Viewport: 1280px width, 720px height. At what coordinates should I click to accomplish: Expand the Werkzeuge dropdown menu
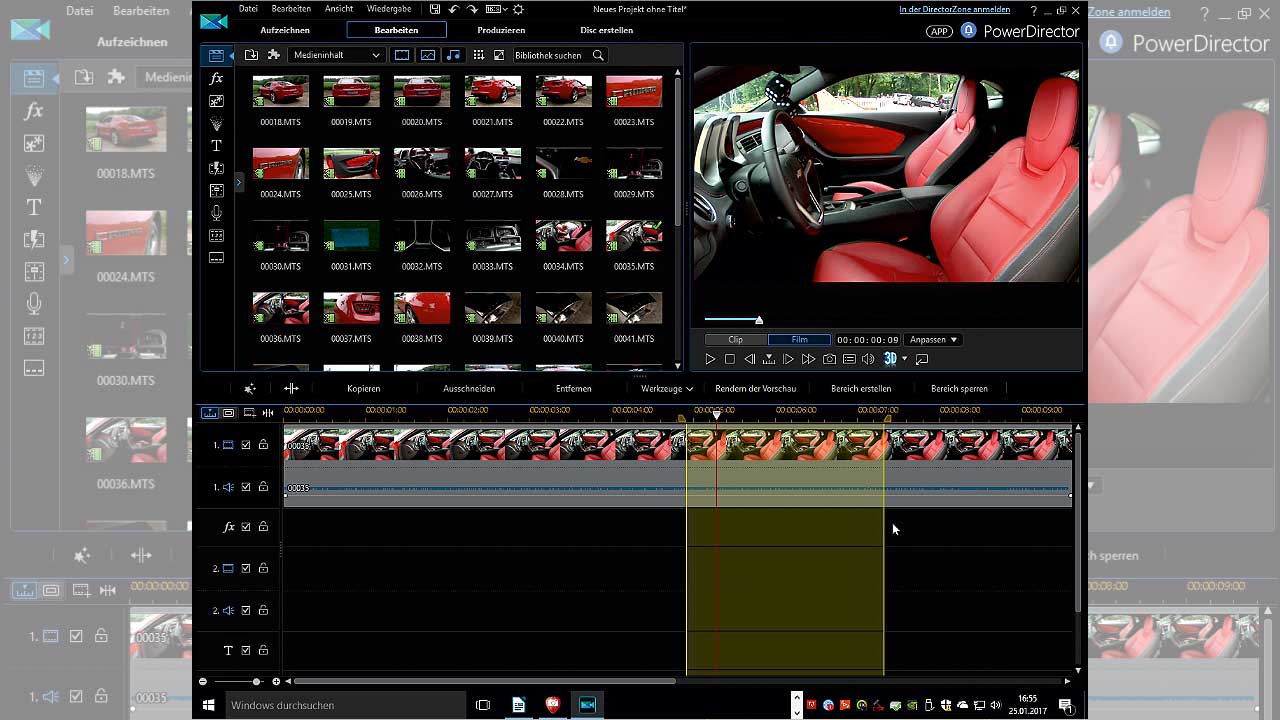pos(667,388)
